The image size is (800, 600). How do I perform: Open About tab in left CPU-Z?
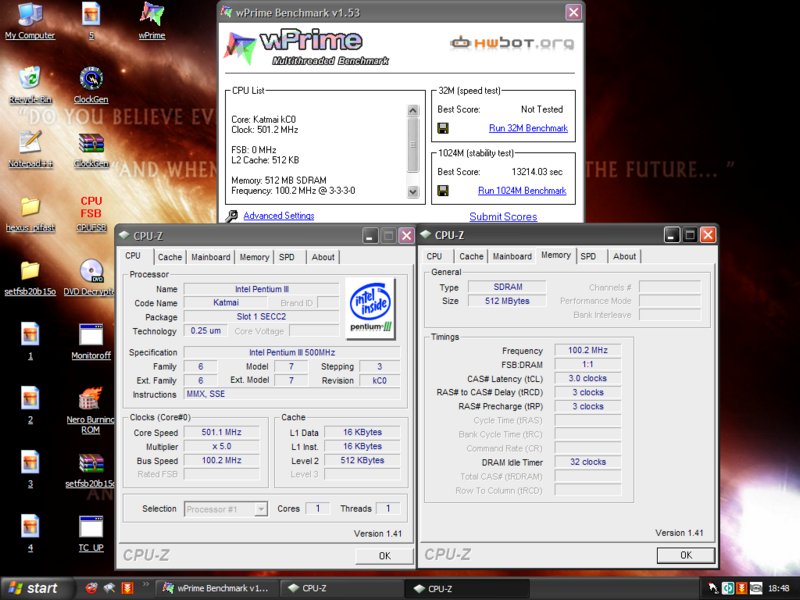click(x=323, y=257)
